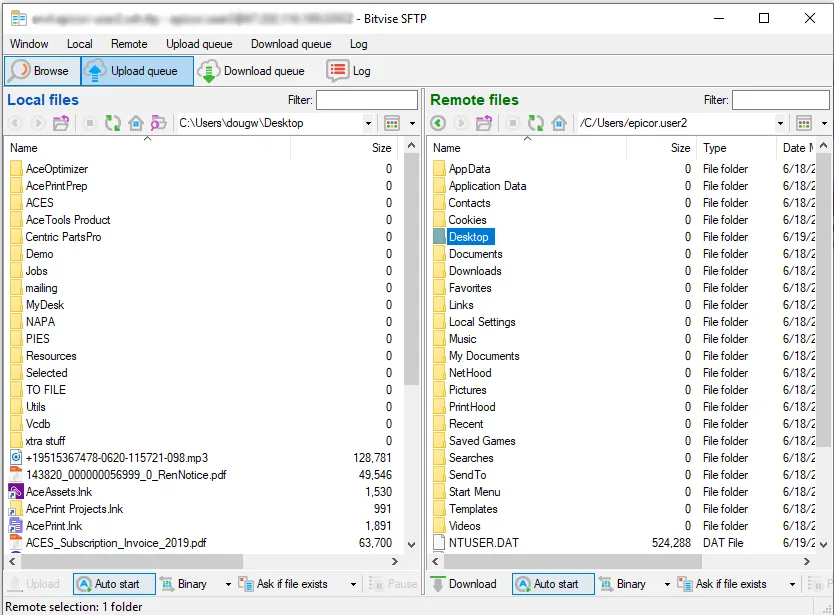This screenshot has width=834, height=615.
Task: Open the Download queue menu
Action: click(291, 44)
